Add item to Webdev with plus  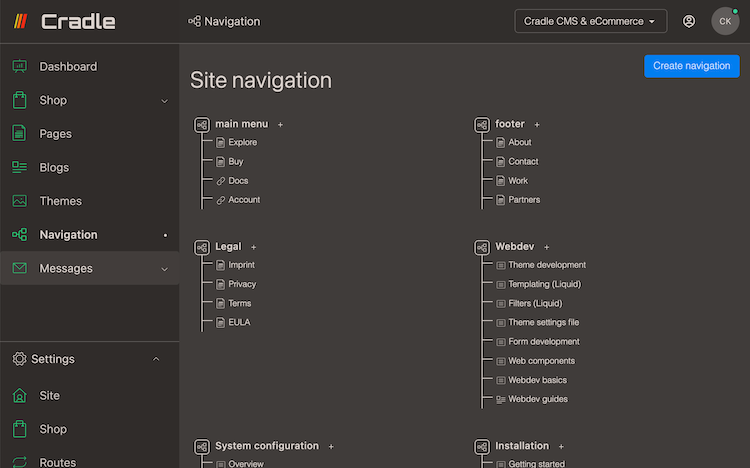pyautogui.click(x=546, y=247)
